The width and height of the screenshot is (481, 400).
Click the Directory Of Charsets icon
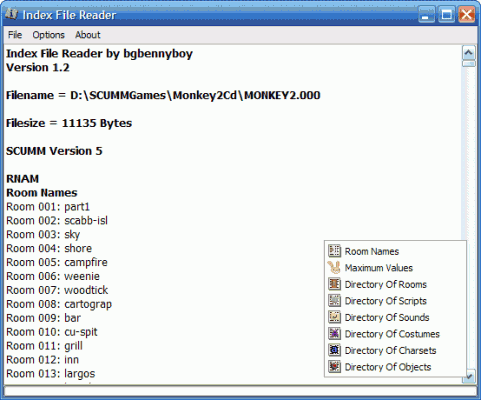334,350
